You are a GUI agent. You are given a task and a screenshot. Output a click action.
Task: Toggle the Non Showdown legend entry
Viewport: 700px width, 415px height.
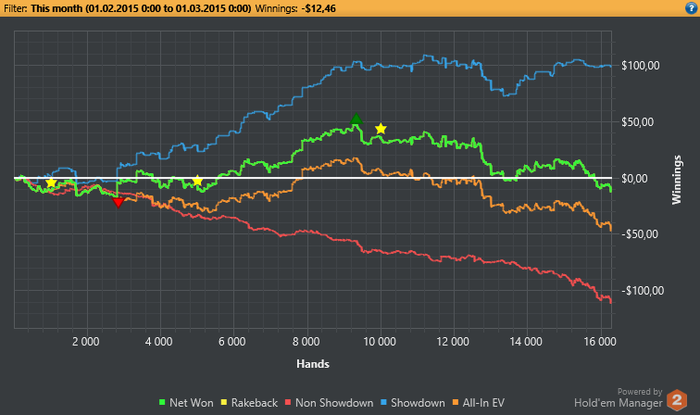click(x=329, y=403)
